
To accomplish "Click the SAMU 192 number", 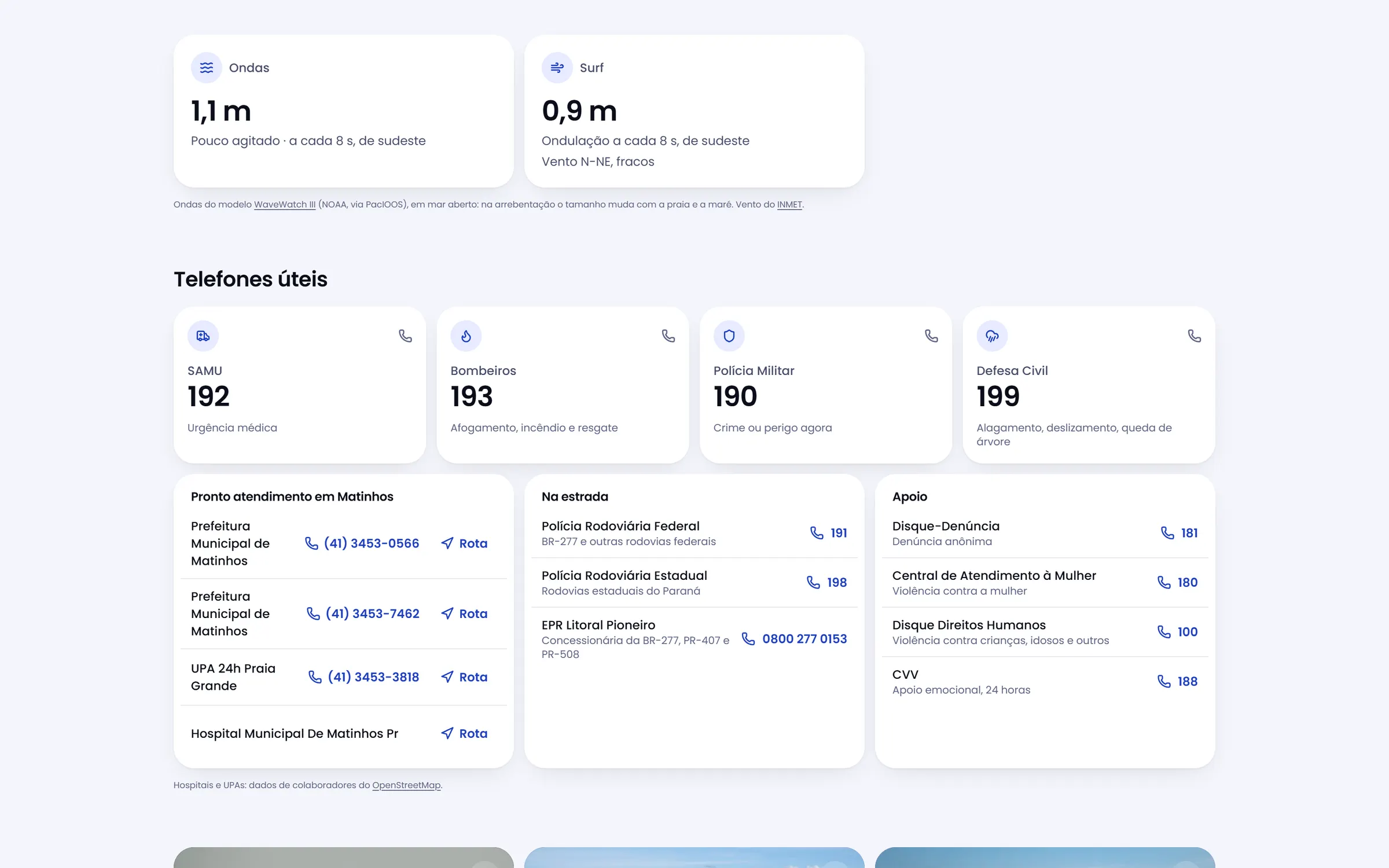I will 208,396.
